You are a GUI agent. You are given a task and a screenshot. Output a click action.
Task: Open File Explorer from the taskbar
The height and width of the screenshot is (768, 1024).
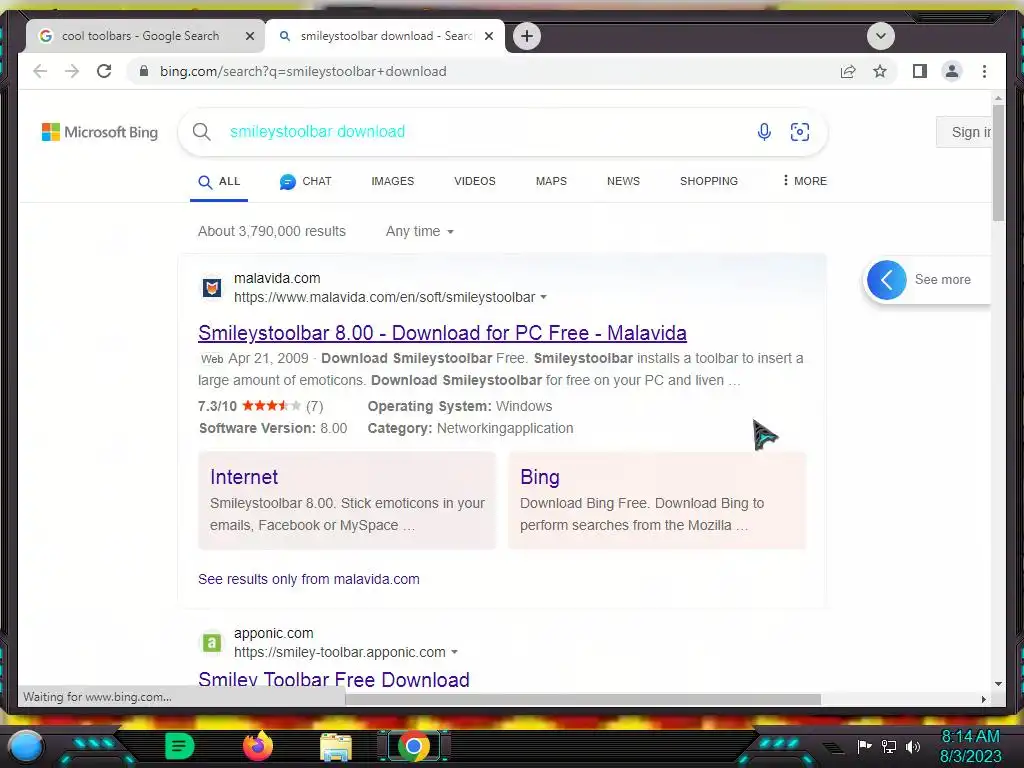(336, 746)
